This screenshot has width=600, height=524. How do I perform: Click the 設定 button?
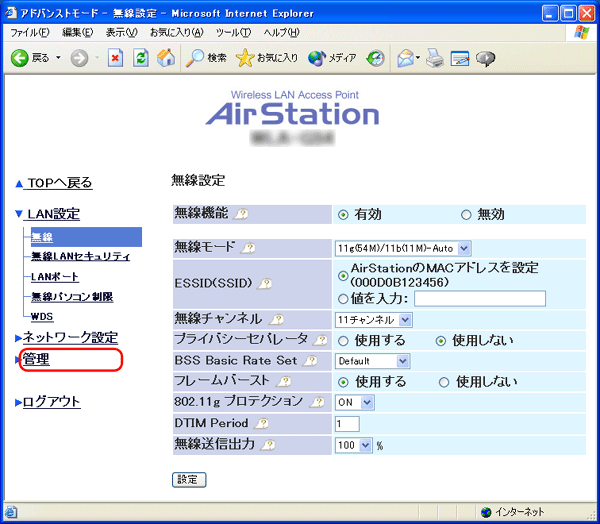(x=189, y=479)
